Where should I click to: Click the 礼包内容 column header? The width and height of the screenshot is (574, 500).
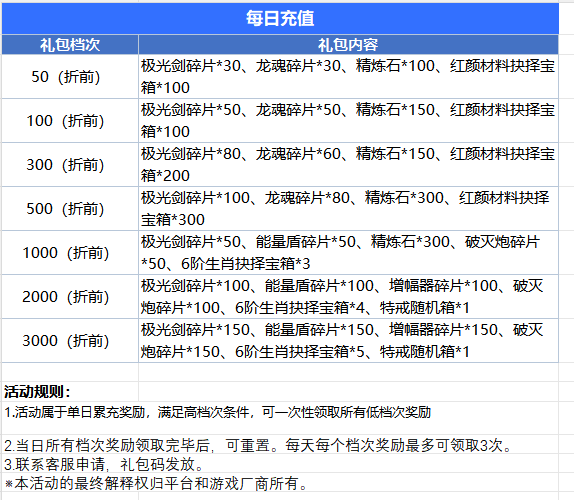click(348, 45)
